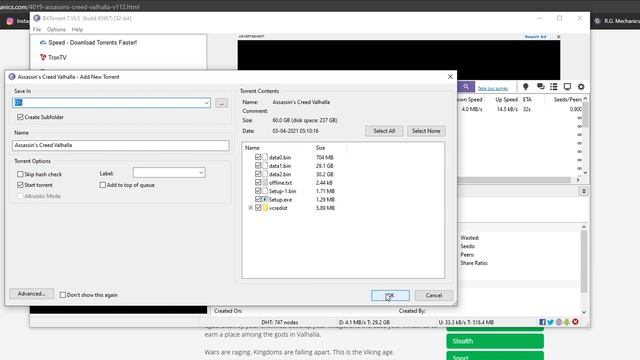Click the Select None button
This screenshot has height=360, width=640.
pos(426,131)
